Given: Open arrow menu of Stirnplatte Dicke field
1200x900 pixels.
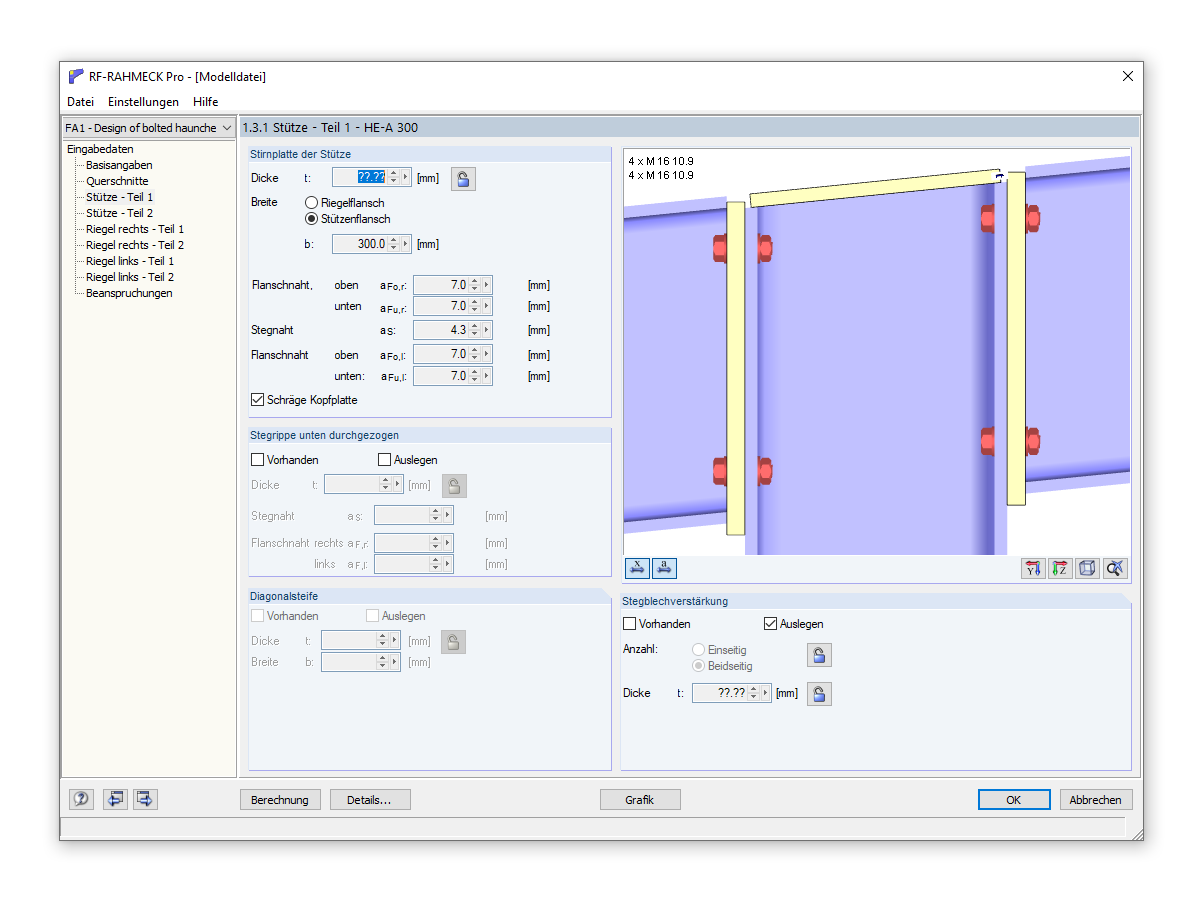Looking at the screenshot, I should coord(406,177).
